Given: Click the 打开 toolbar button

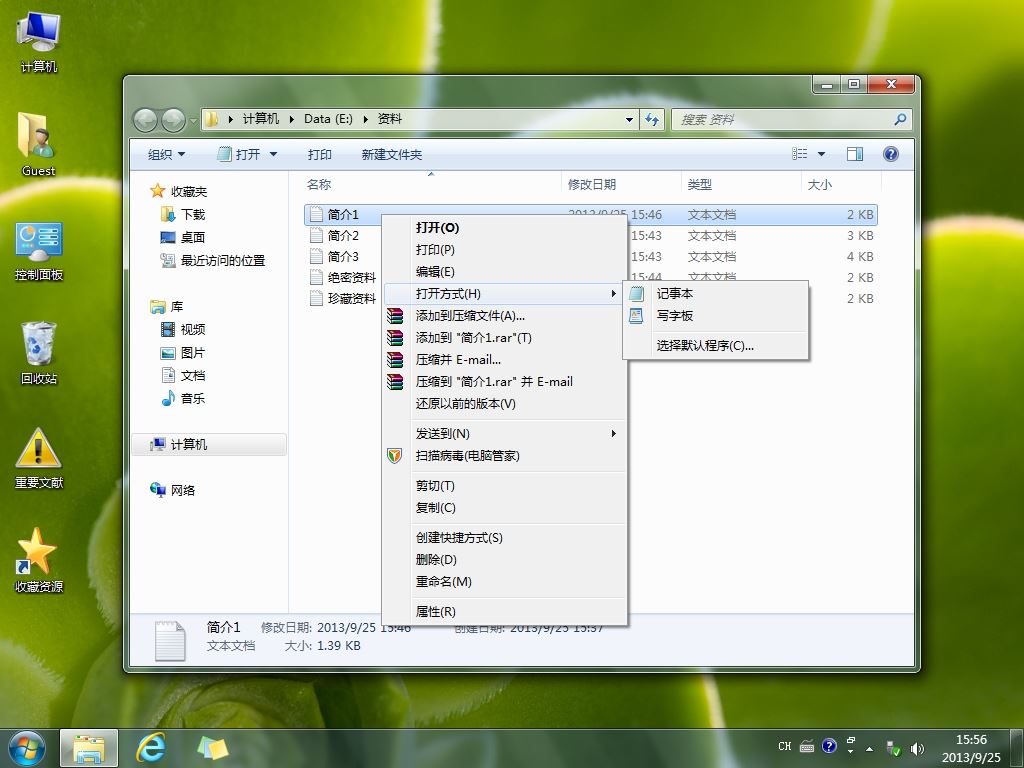Looking at the screenshot, I should (x=239, y=154).
